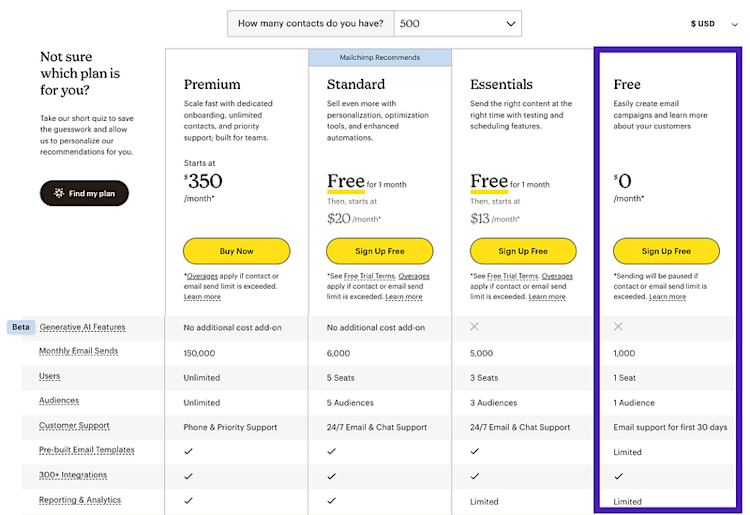
Task: Click the Standard checkmark for 300+ Integrations
Action: click(x=331, y=476)
